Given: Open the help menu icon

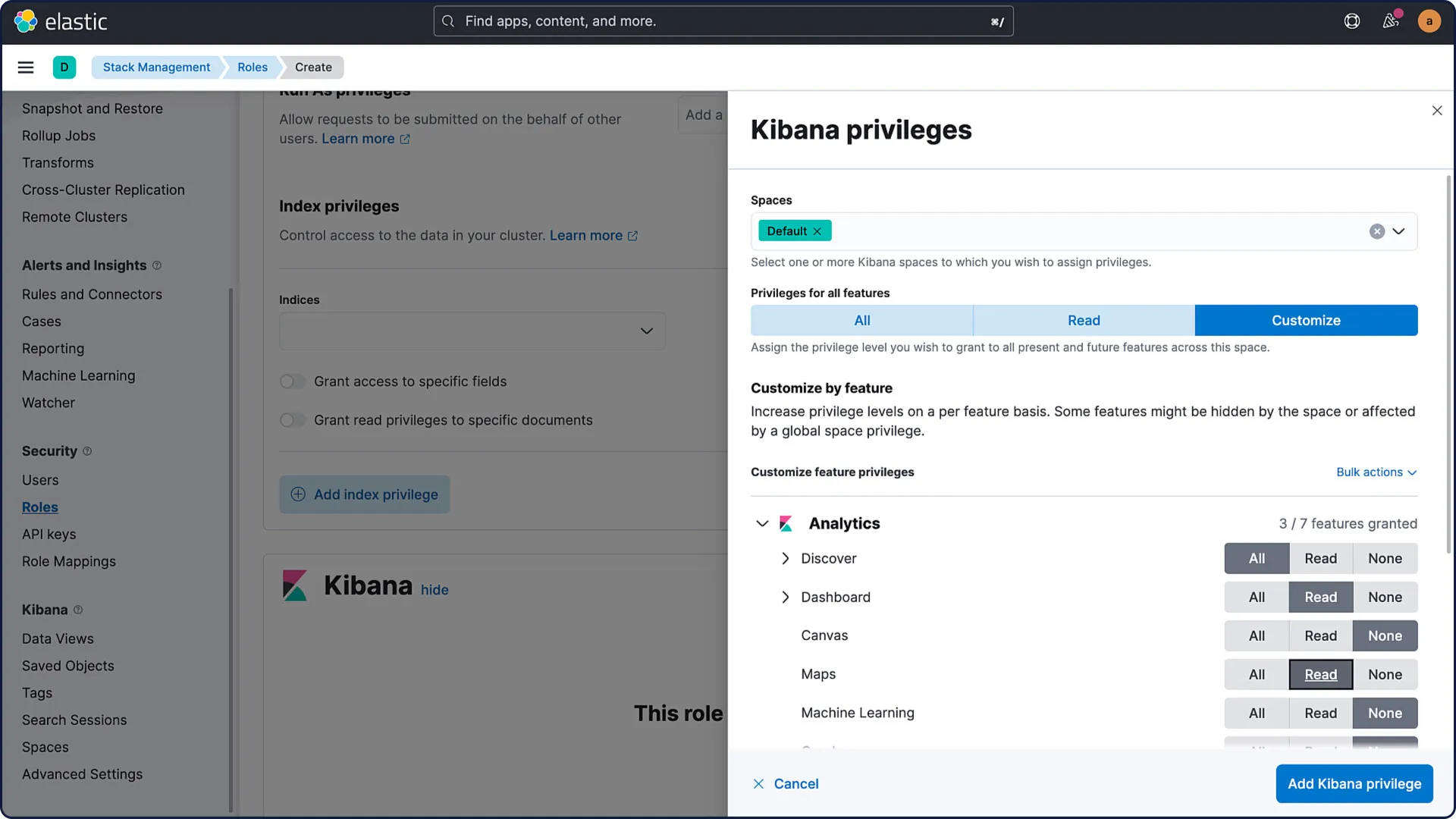Looking at the screenshot, I should (x=1352, y=21).
